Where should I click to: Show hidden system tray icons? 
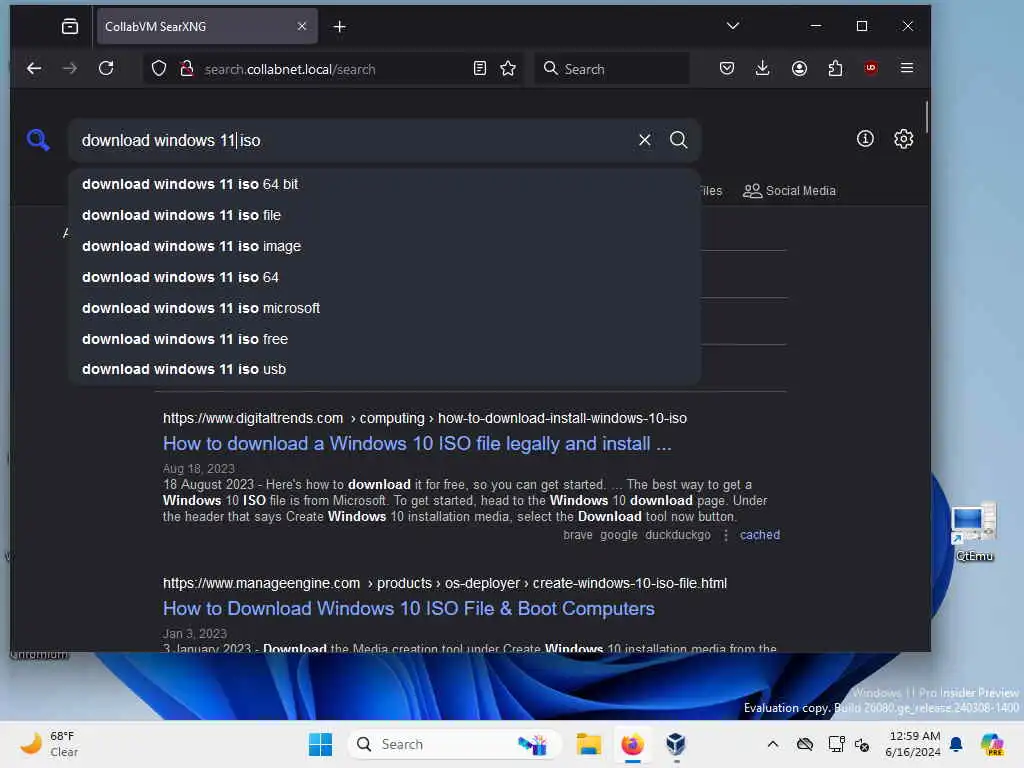tap(773, 744)
